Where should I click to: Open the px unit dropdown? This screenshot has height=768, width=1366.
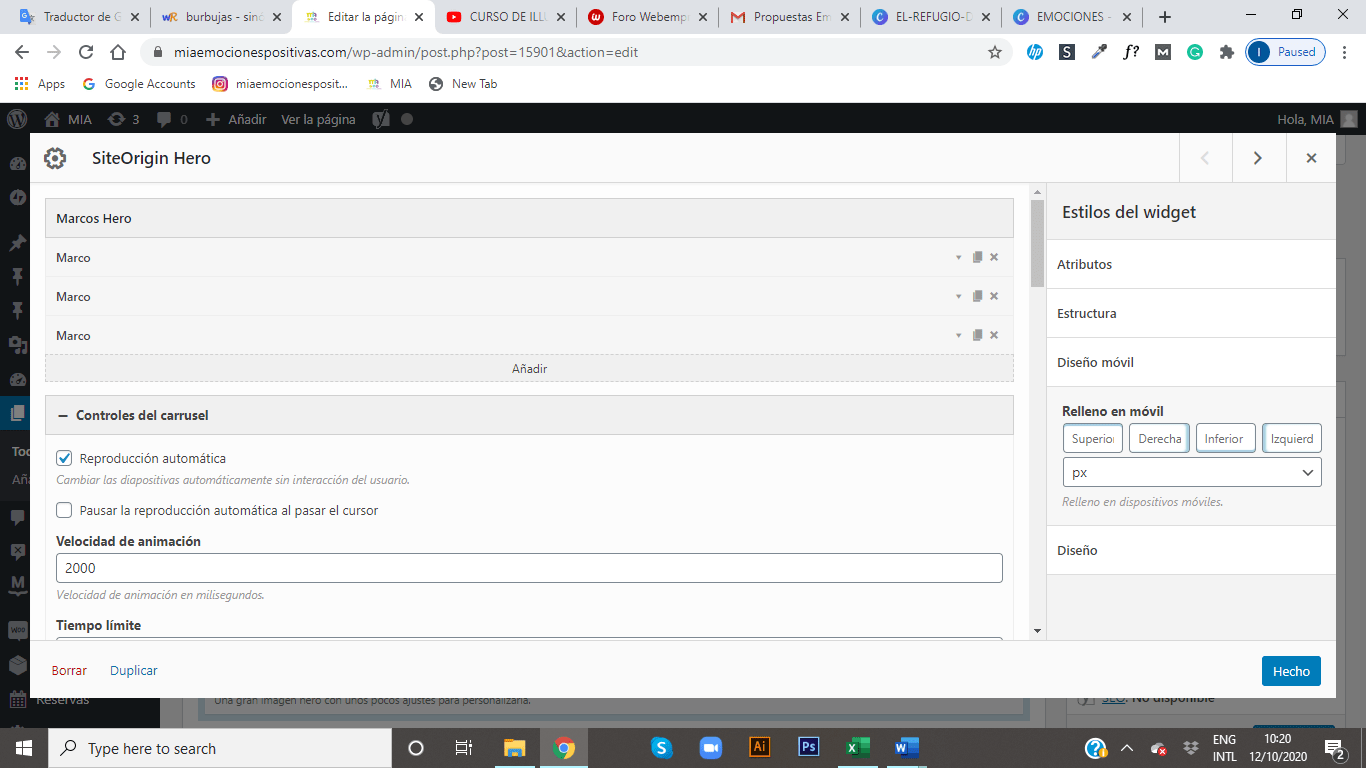(1192, 472)
